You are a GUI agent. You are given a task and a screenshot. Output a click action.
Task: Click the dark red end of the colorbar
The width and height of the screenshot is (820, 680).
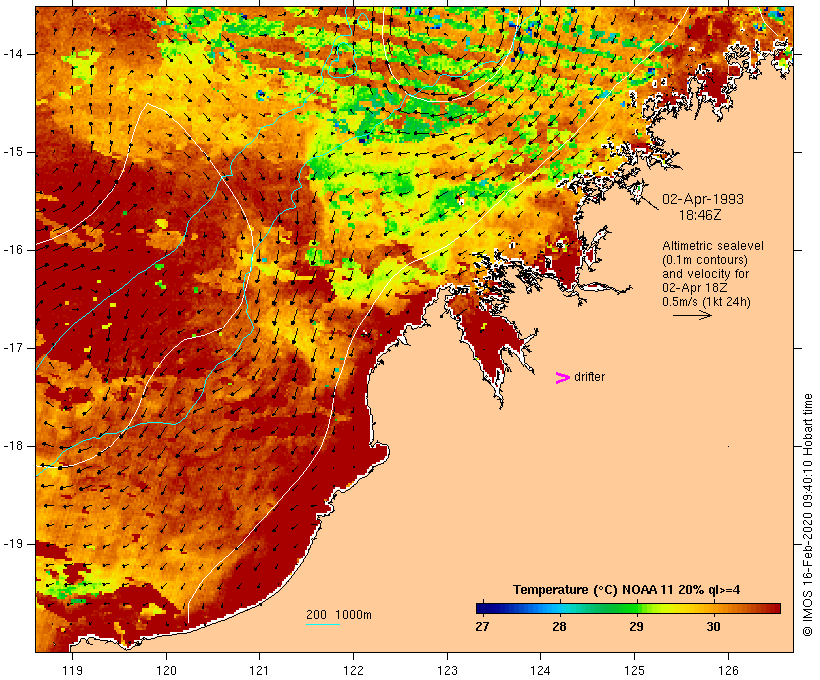coord(774,608)
